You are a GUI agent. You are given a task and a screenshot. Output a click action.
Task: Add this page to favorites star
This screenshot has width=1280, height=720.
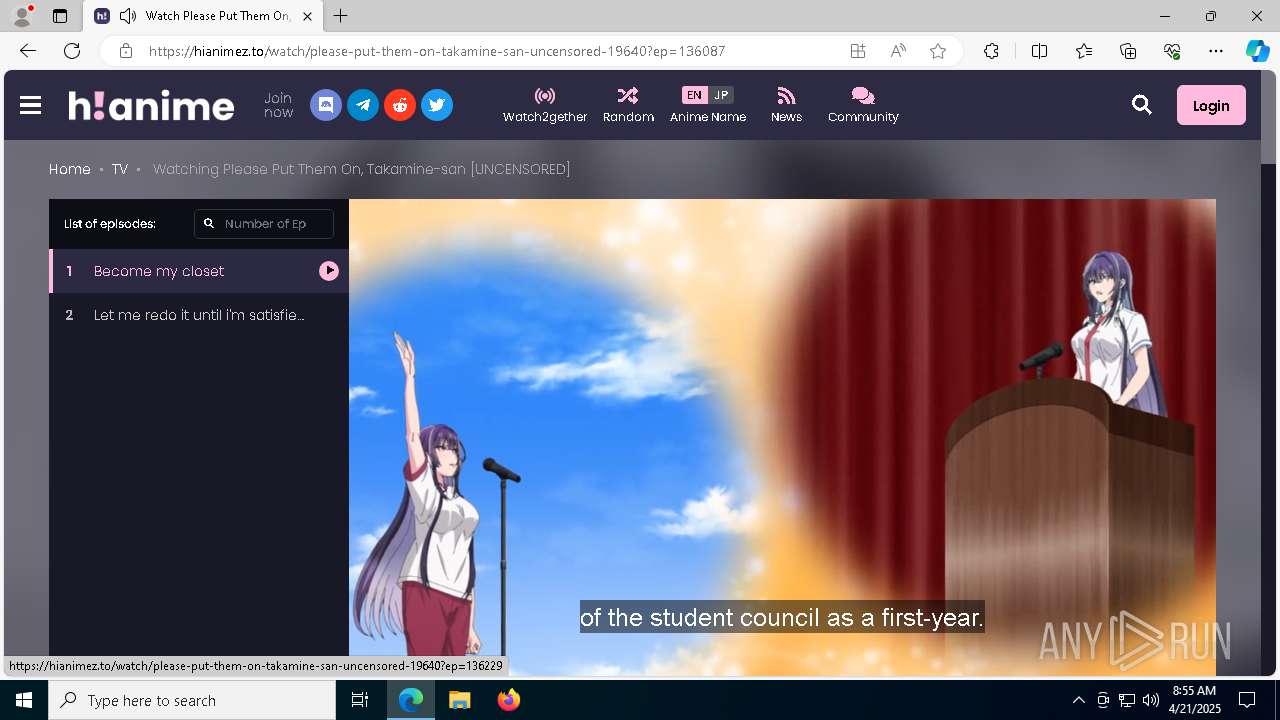938,51
